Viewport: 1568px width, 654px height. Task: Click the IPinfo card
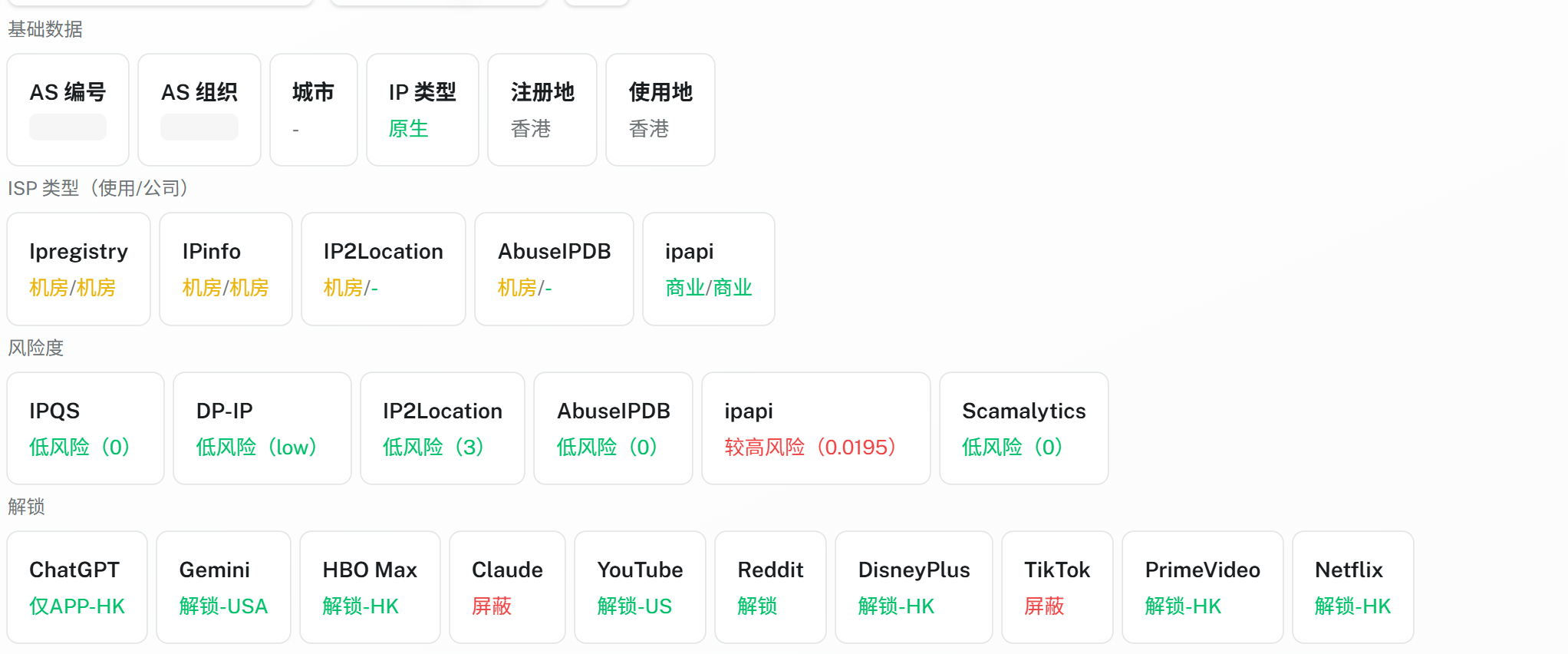click(x=226, y=269)
